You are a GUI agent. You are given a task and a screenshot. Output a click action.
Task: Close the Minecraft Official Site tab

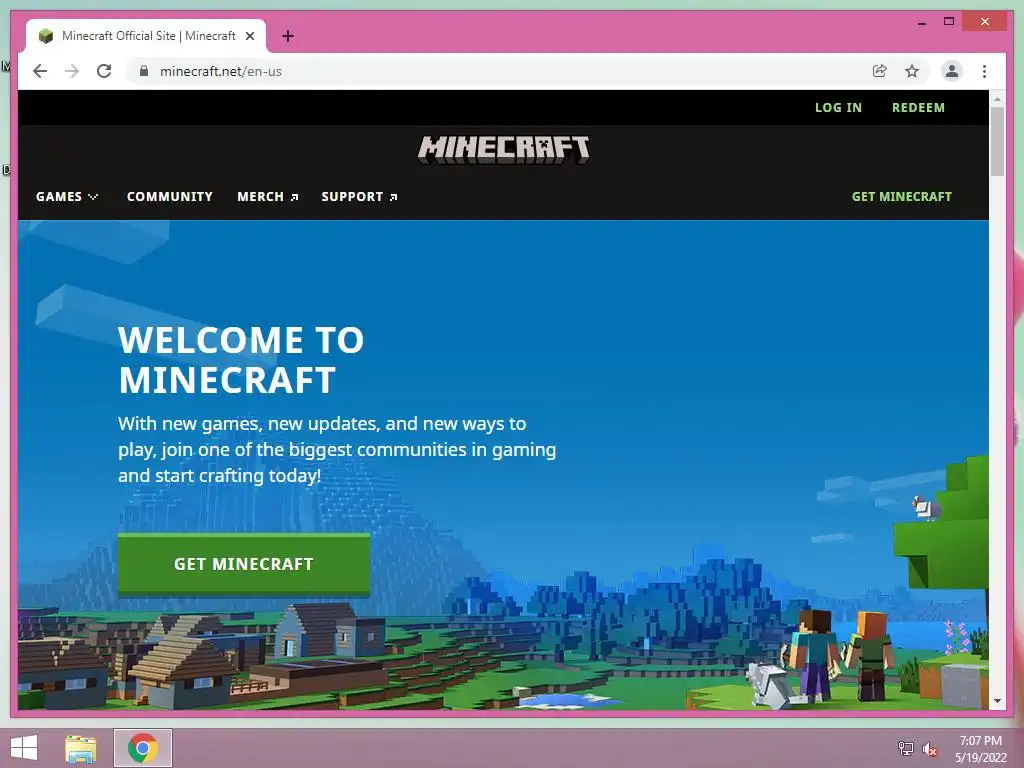249,36
